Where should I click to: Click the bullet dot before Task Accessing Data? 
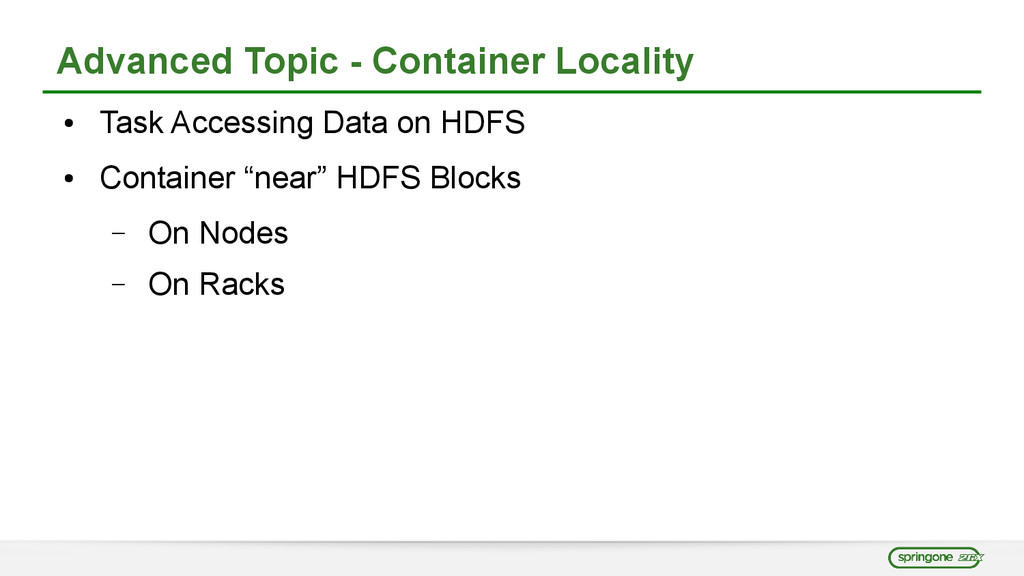pyautogui.click(x=67, y=126)
